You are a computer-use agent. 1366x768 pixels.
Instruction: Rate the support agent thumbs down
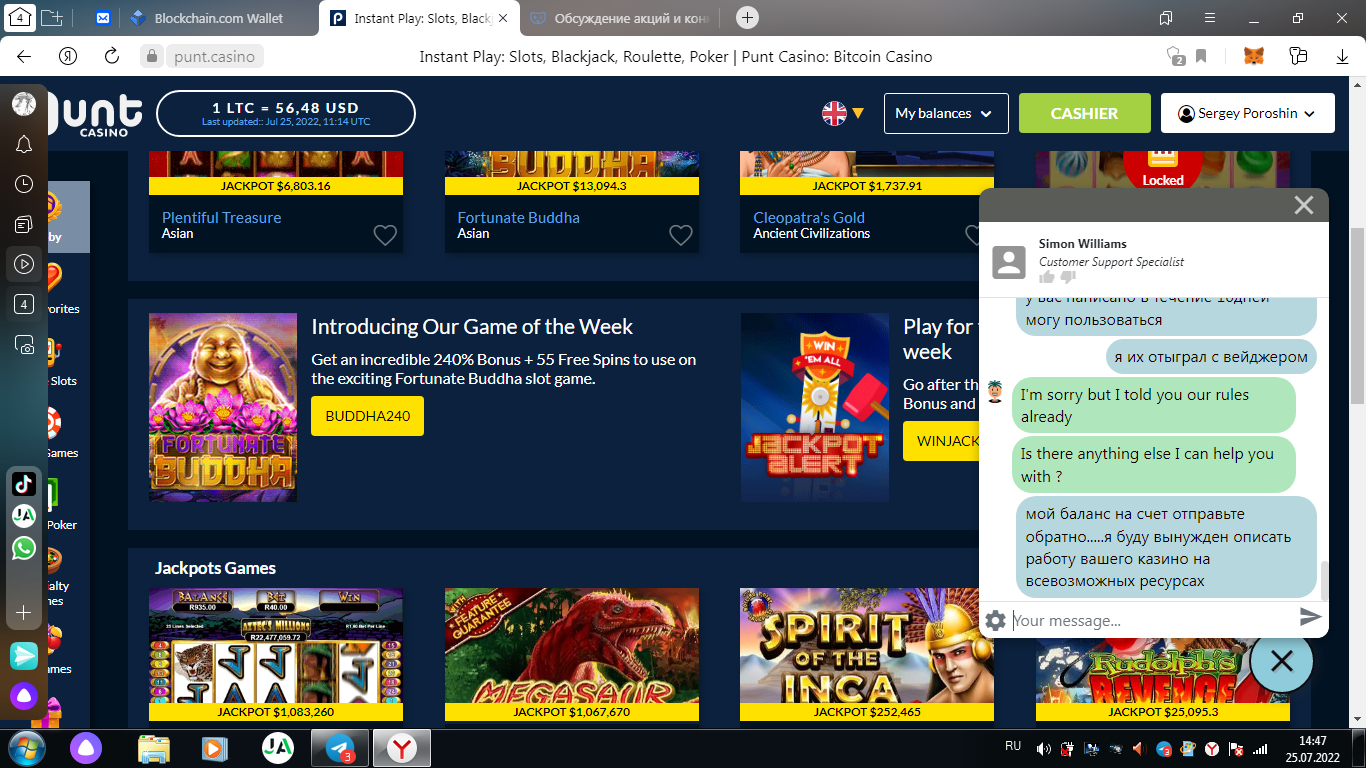point(1068,277)
